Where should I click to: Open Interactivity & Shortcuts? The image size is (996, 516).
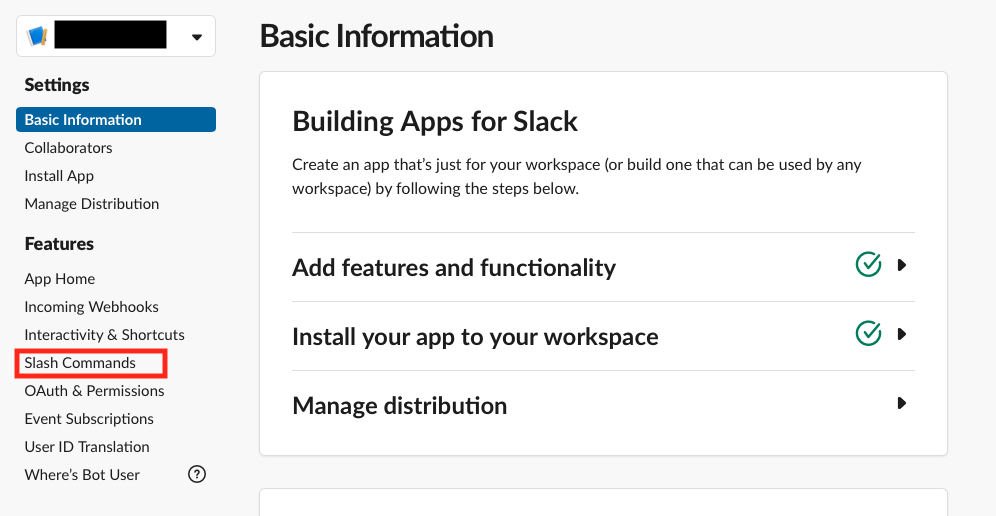[x=104, y=334]
